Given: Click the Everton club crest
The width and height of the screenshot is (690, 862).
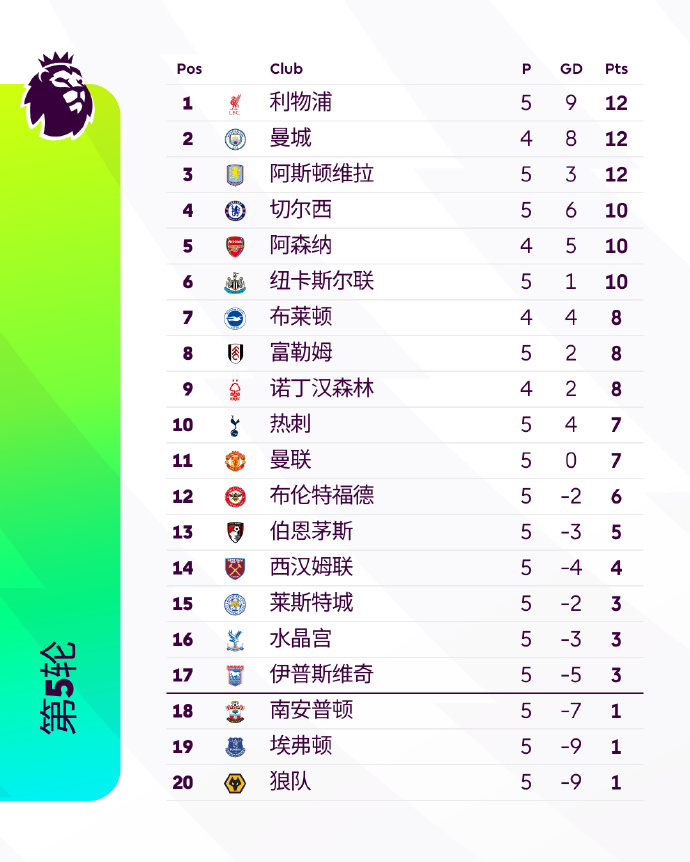Looking at the screenshot, I should click(x=235, y=747).
